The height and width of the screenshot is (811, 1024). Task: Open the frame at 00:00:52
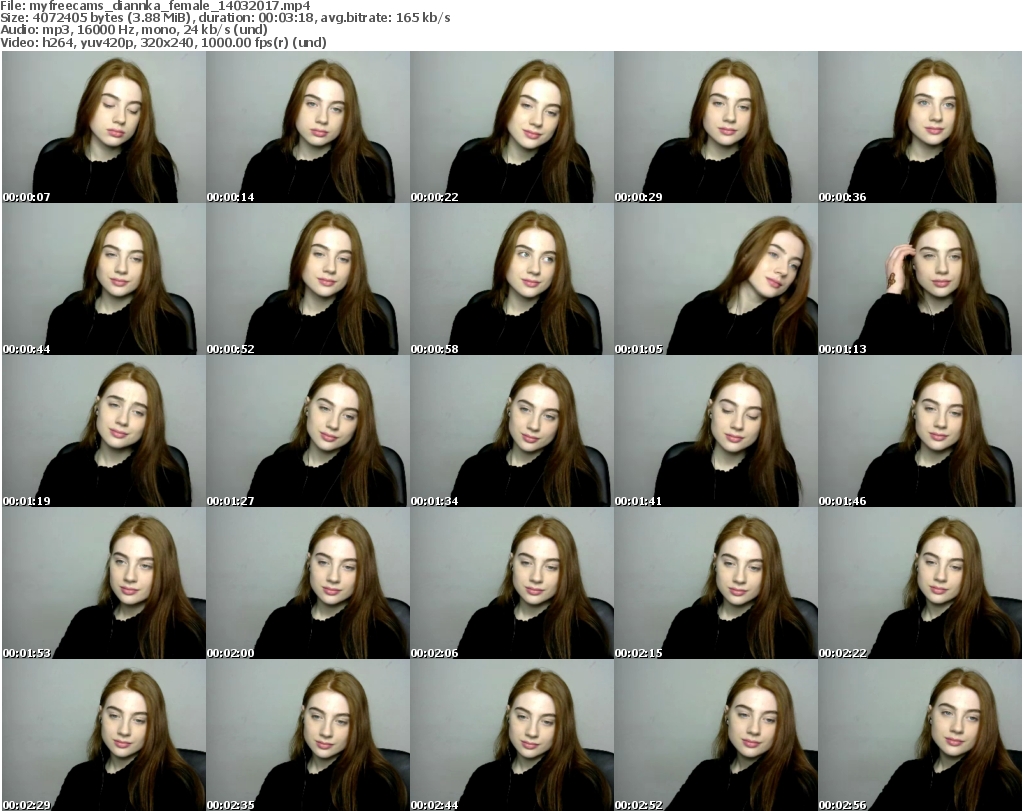pos(308,279)
